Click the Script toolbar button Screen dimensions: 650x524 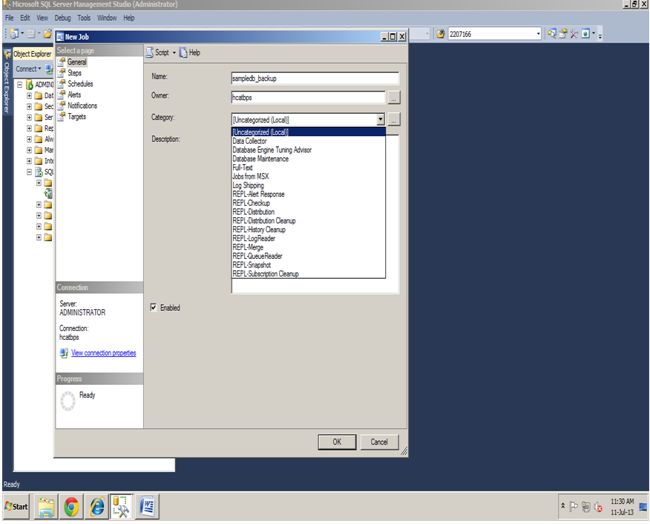tap(158, 53)
